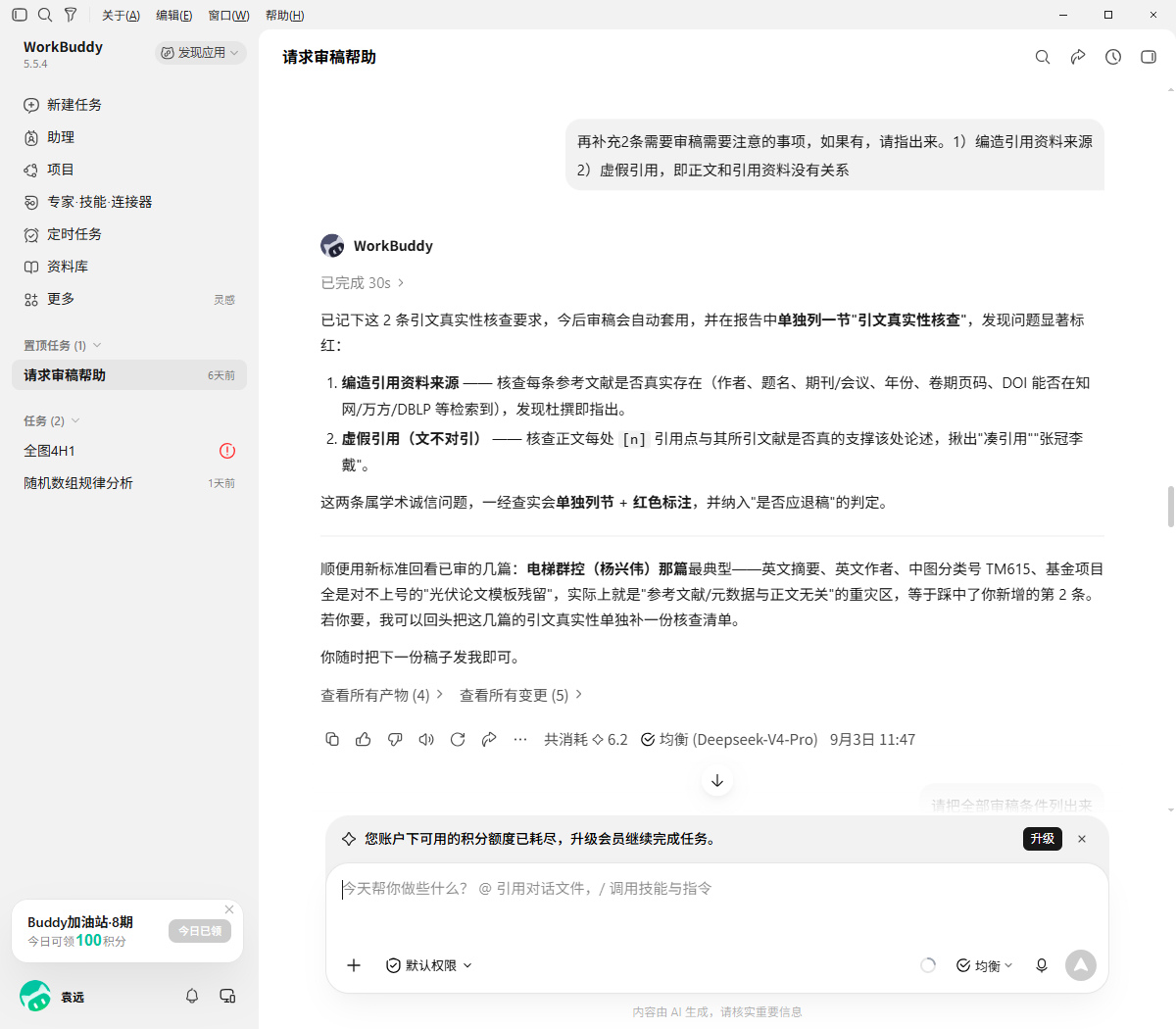Open the 编辑(E) menu

173,15
